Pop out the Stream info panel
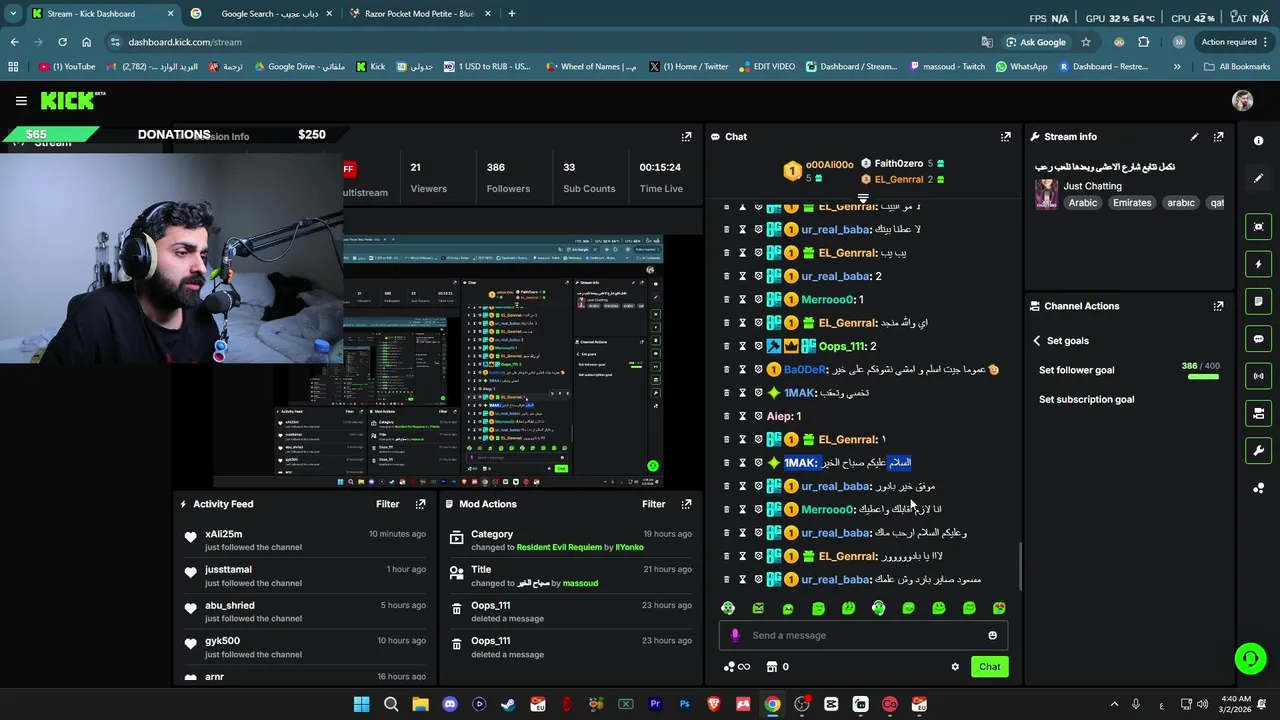 coord(1218,137)
